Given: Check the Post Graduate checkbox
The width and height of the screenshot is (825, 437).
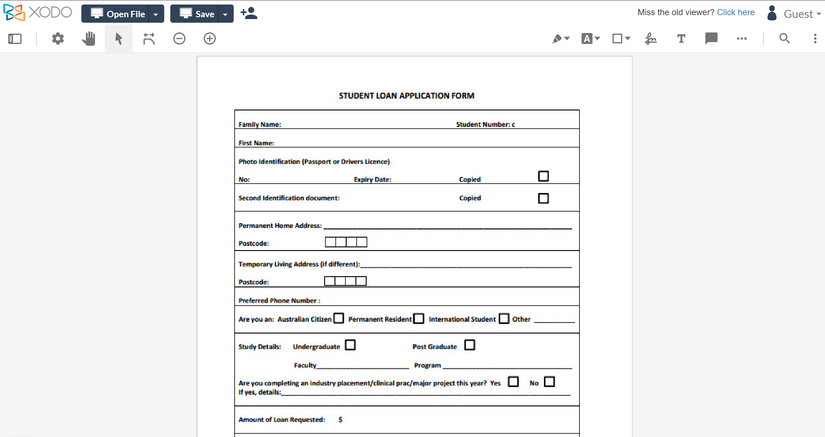Looking at the screenshot, I should pos(470,345).
